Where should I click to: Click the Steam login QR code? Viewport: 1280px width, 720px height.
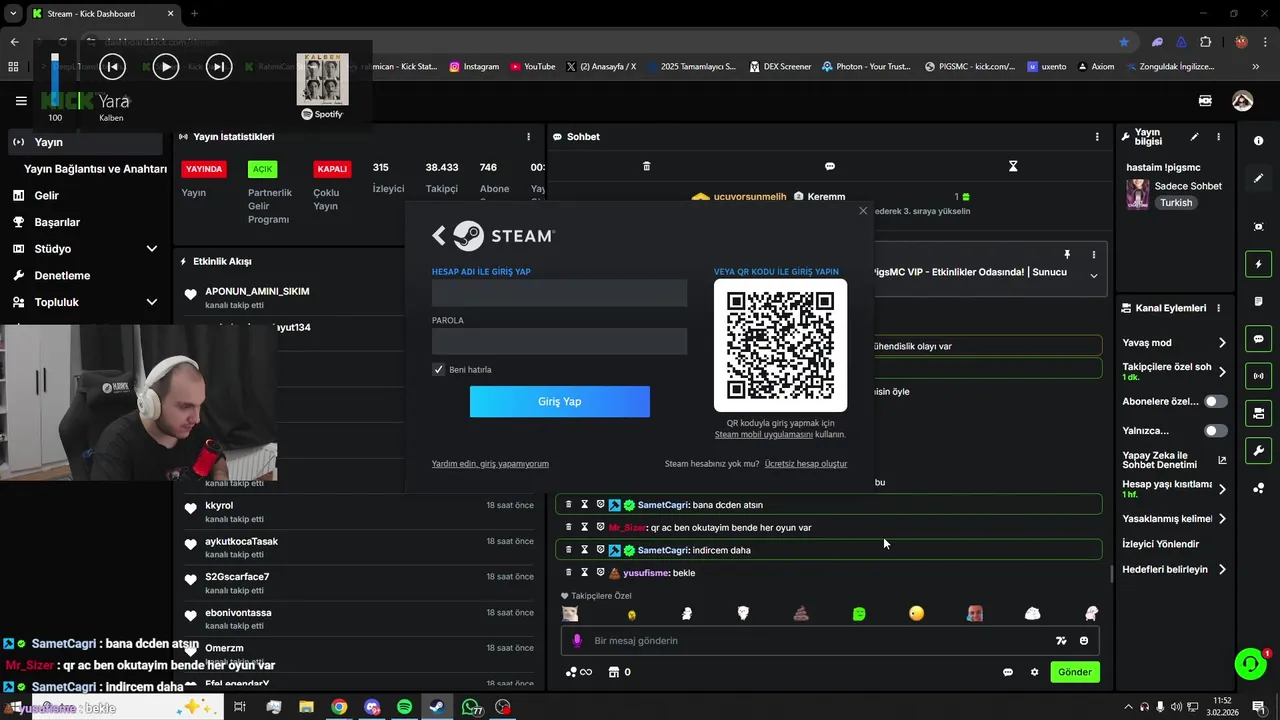pyautogui.click(x=780, y=345)
